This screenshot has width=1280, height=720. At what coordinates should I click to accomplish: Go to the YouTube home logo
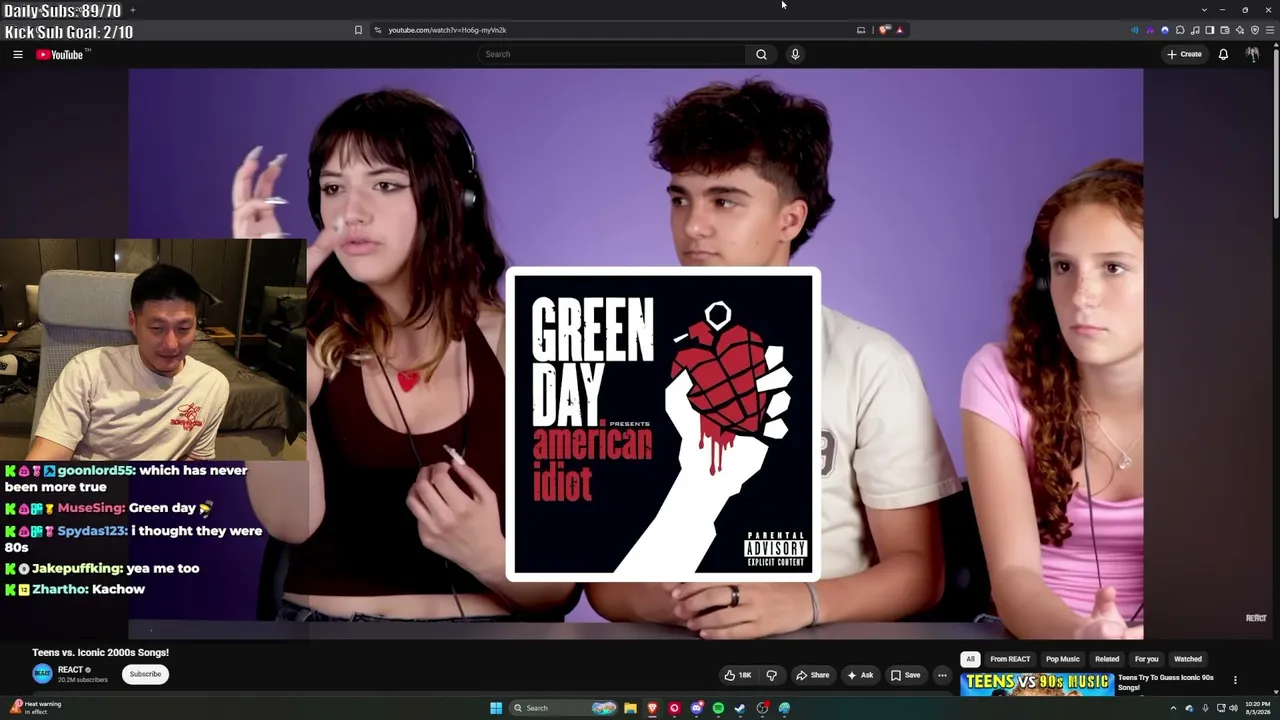pos(60,54)
